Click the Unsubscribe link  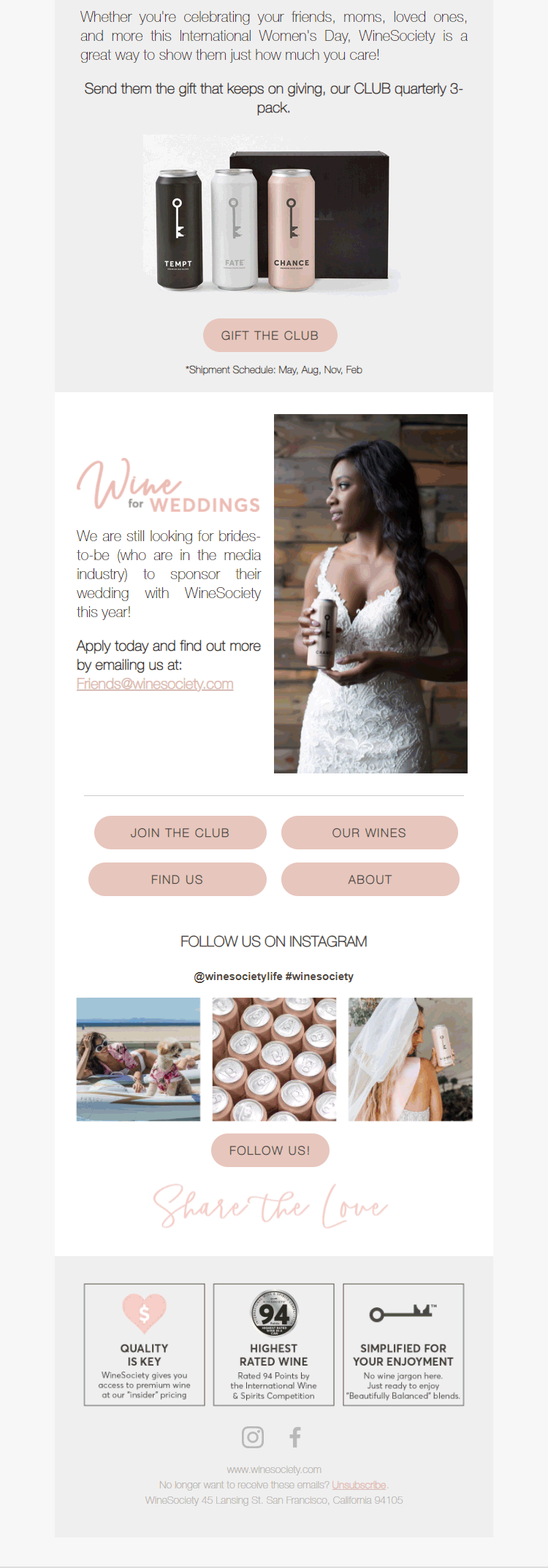[x=359, y=1485]
